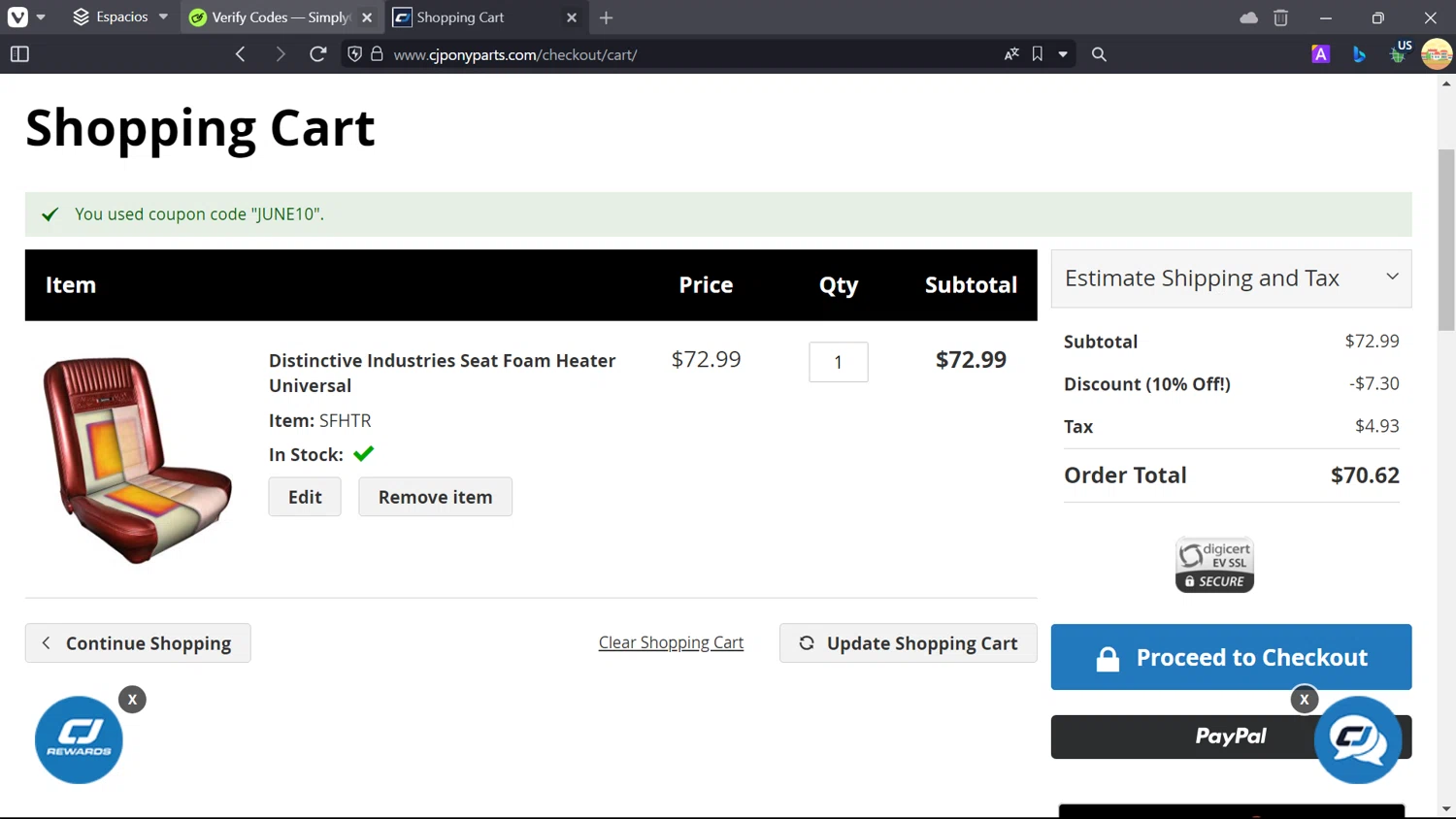Click the cloud sync icon

pos(1249,17)
